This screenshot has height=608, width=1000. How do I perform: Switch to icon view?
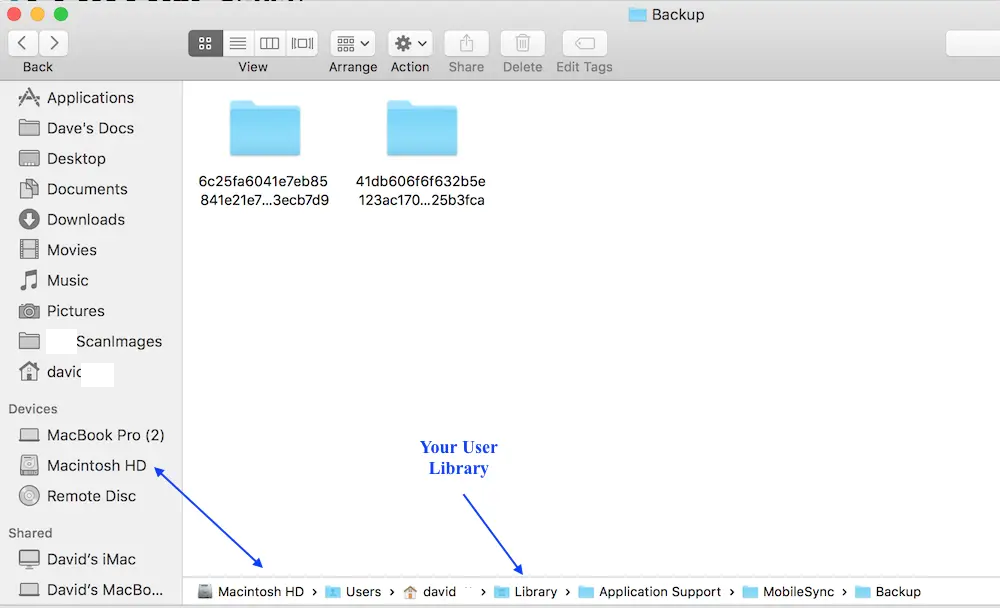click(205, 43)
